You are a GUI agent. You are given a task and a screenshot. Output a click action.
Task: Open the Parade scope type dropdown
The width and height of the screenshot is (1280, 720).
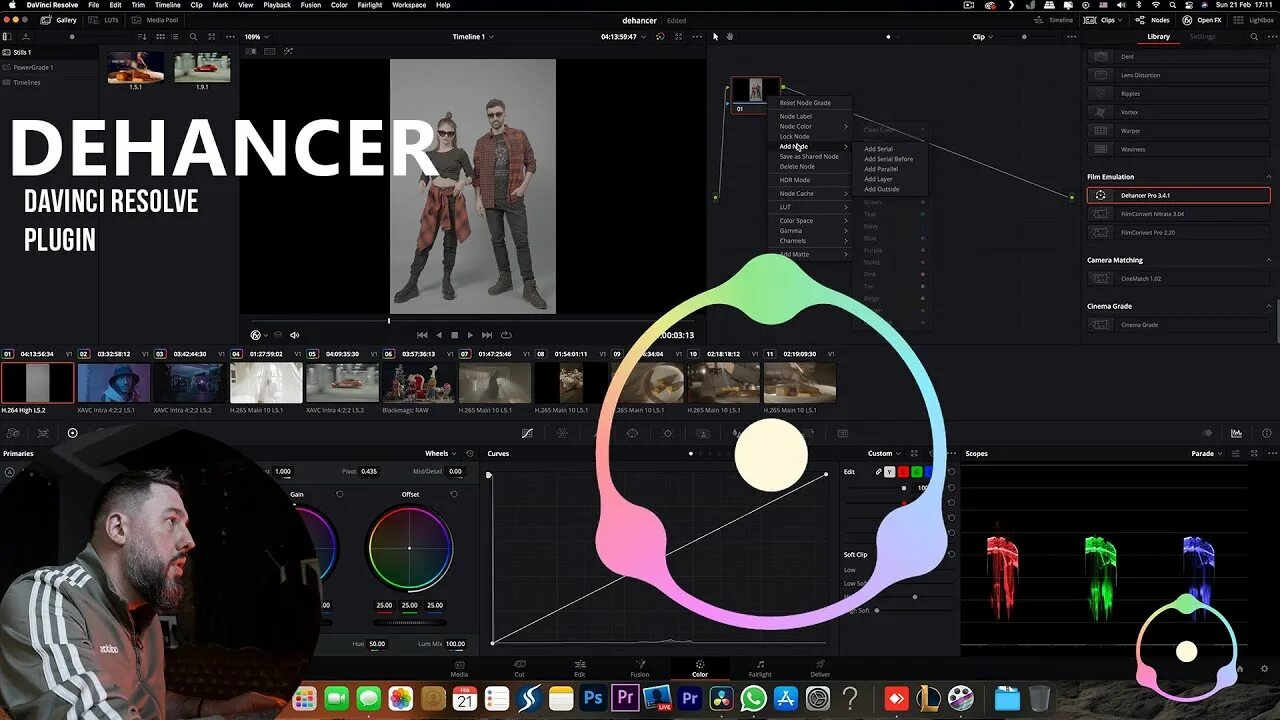click(x=1208, y=453)
